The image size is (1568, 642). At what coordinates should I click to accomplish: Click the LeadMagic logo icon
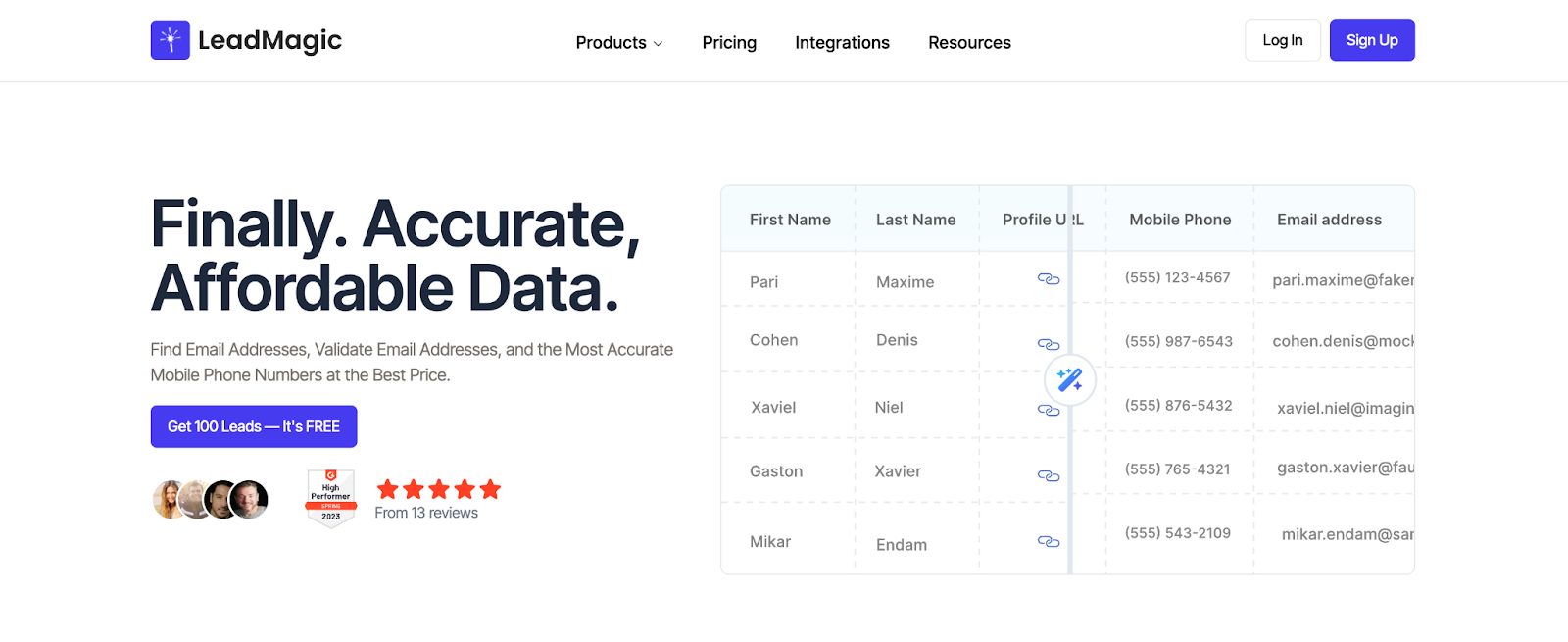pyautogui.click(x=170, y=40)
